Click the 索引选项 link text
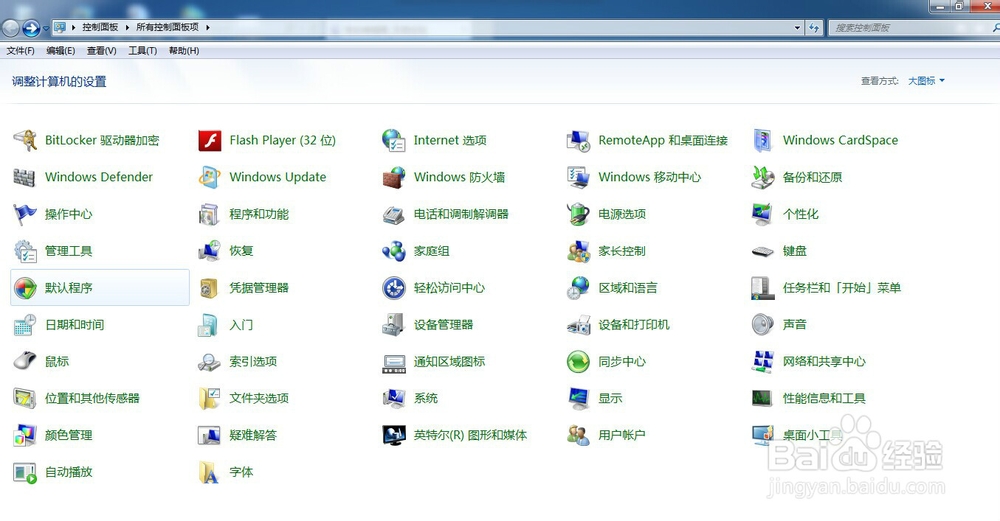This screenshot has height=521, width=1000. [253, 362]
